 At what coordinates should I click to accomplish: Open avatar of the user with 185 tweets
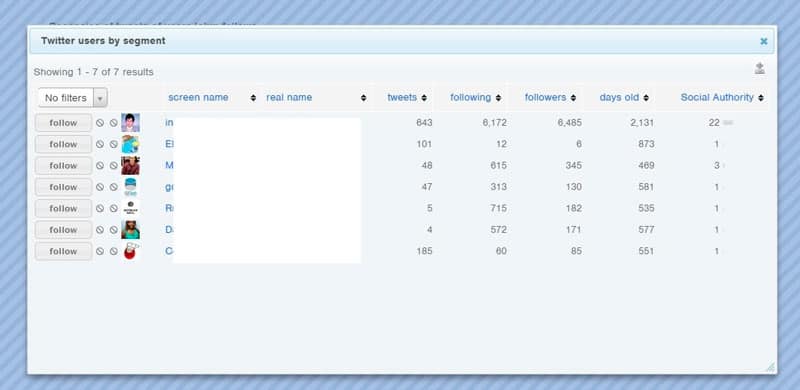131,252
